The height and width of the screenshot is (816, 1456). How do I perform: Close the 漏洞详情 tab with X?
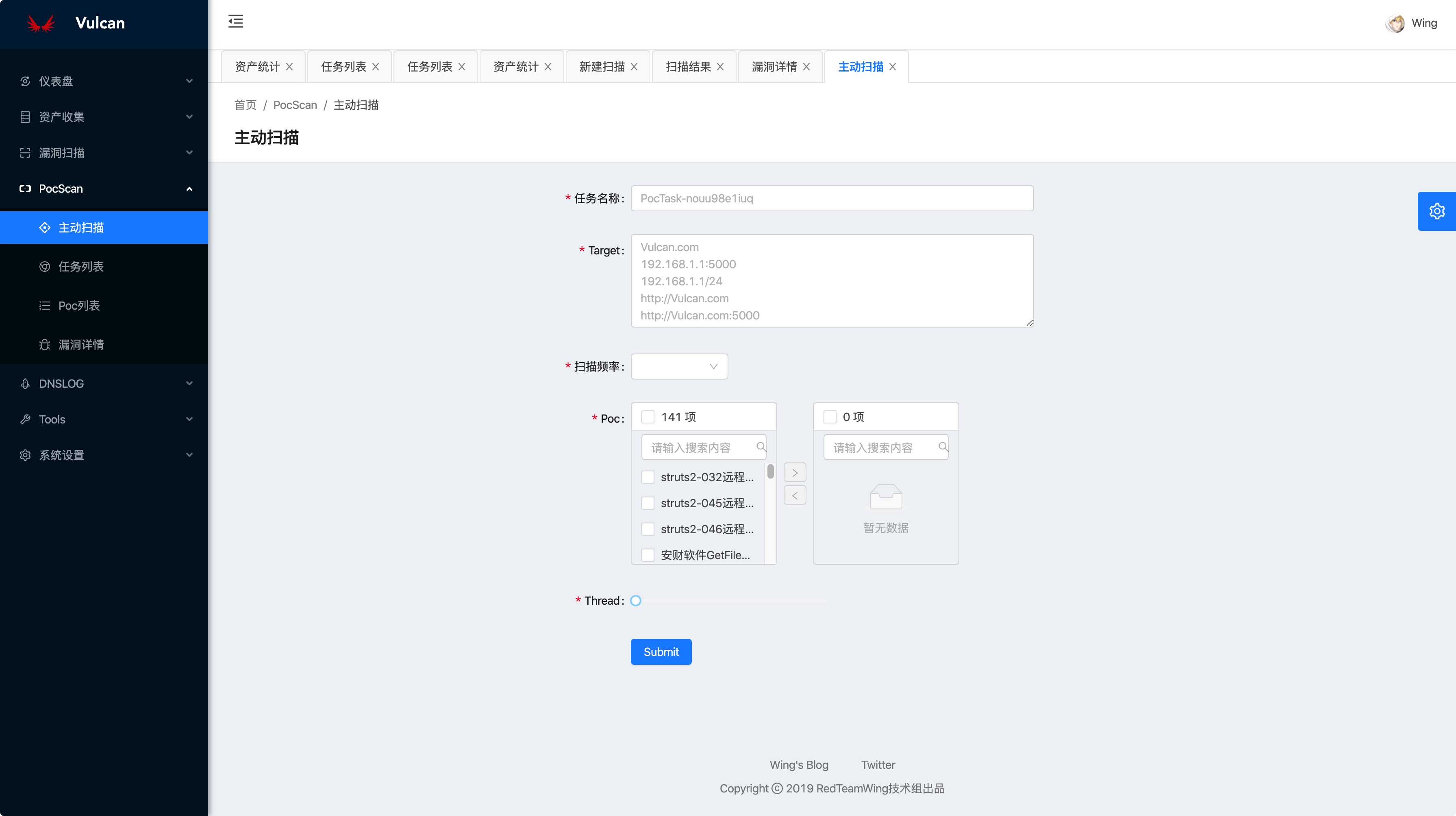coord(806,67)
